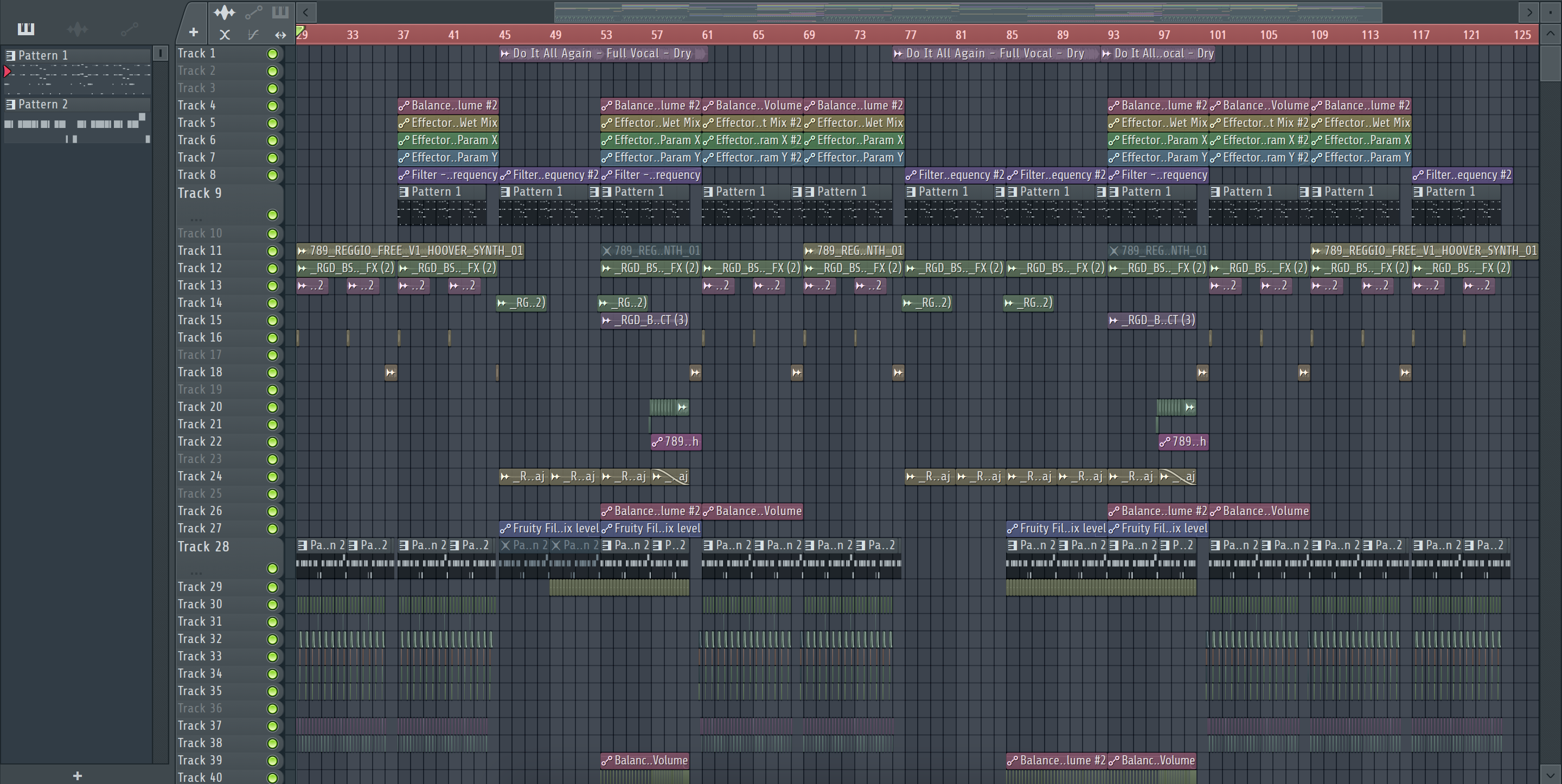The width and height of the screenshot is (1562, 784).
Task: Select Balance..Volume clip on Track 26 at bar 61
Action: (752, 511)
